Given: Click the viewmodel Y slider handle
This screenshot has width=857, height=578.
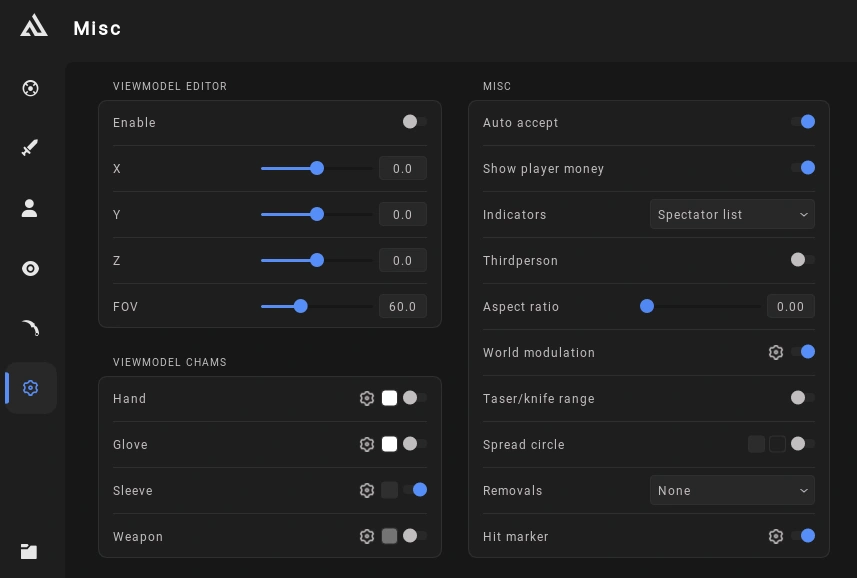Looking at the screenshot, I should [x=317, y=214].
